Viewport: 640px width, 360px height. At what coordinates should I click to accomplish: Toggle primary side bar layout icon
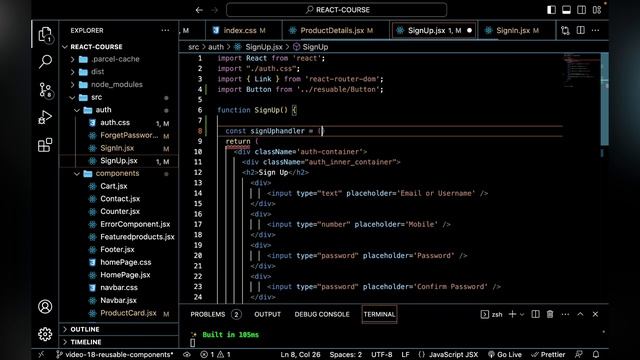[x=551, y=10]
